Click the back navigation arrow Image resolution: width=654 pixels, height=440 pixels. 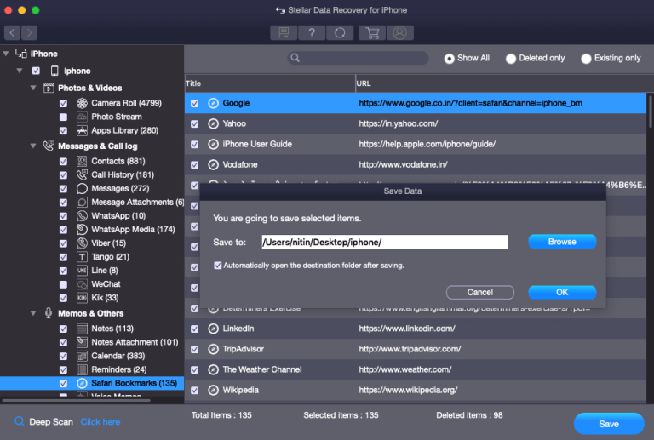[x=13, y=33]
